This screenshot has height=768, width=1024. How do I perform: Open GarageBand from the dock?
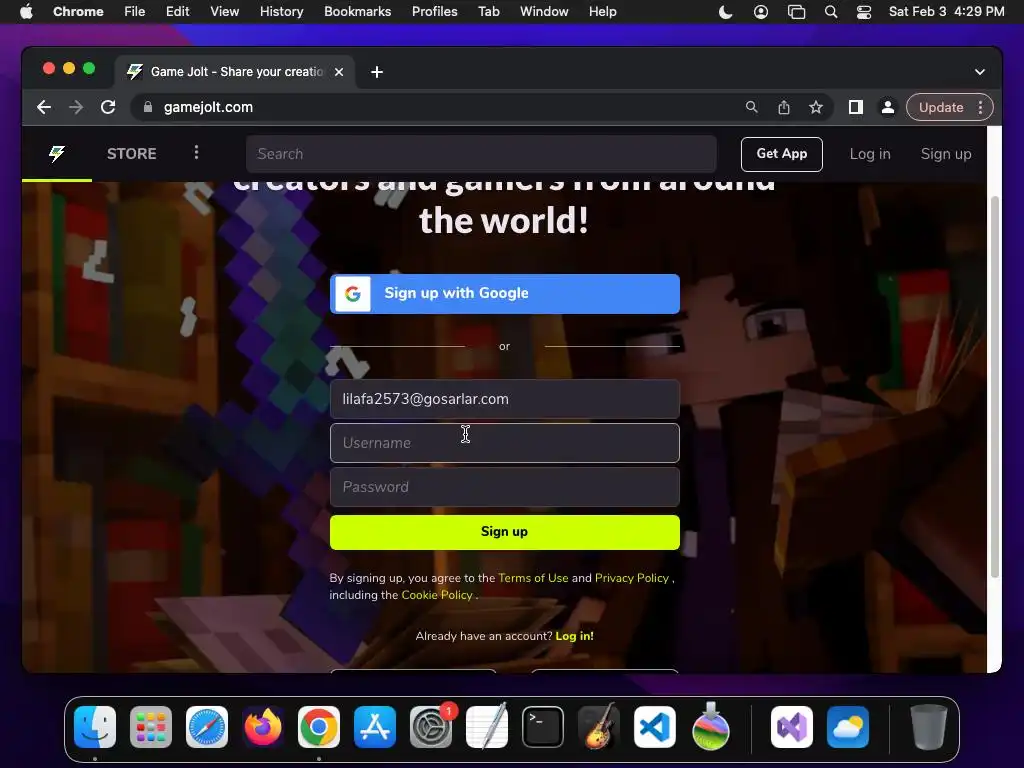tap(599, 727)
